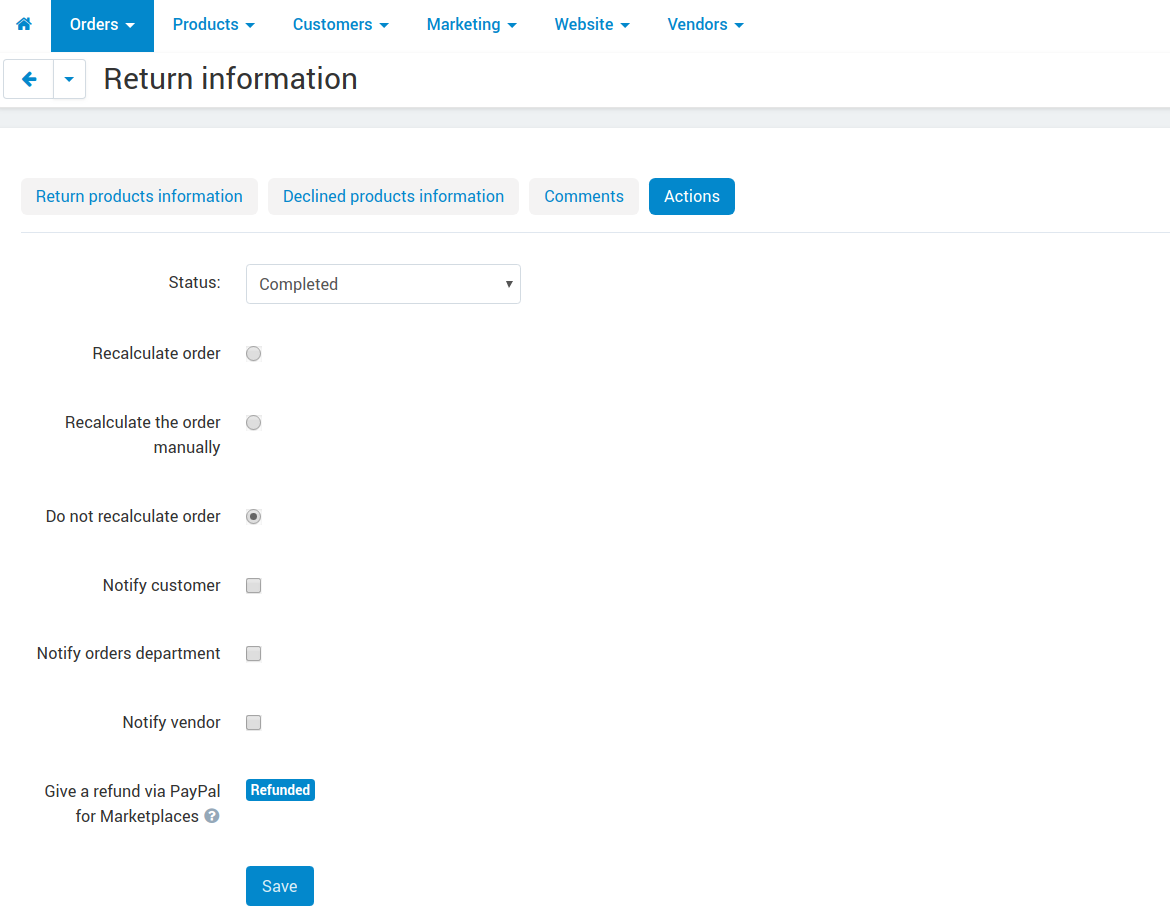Select the Recalculate order radio button
Image resolution: width=1170 pixels, height=924 pixels.
(x=254, y=354)
